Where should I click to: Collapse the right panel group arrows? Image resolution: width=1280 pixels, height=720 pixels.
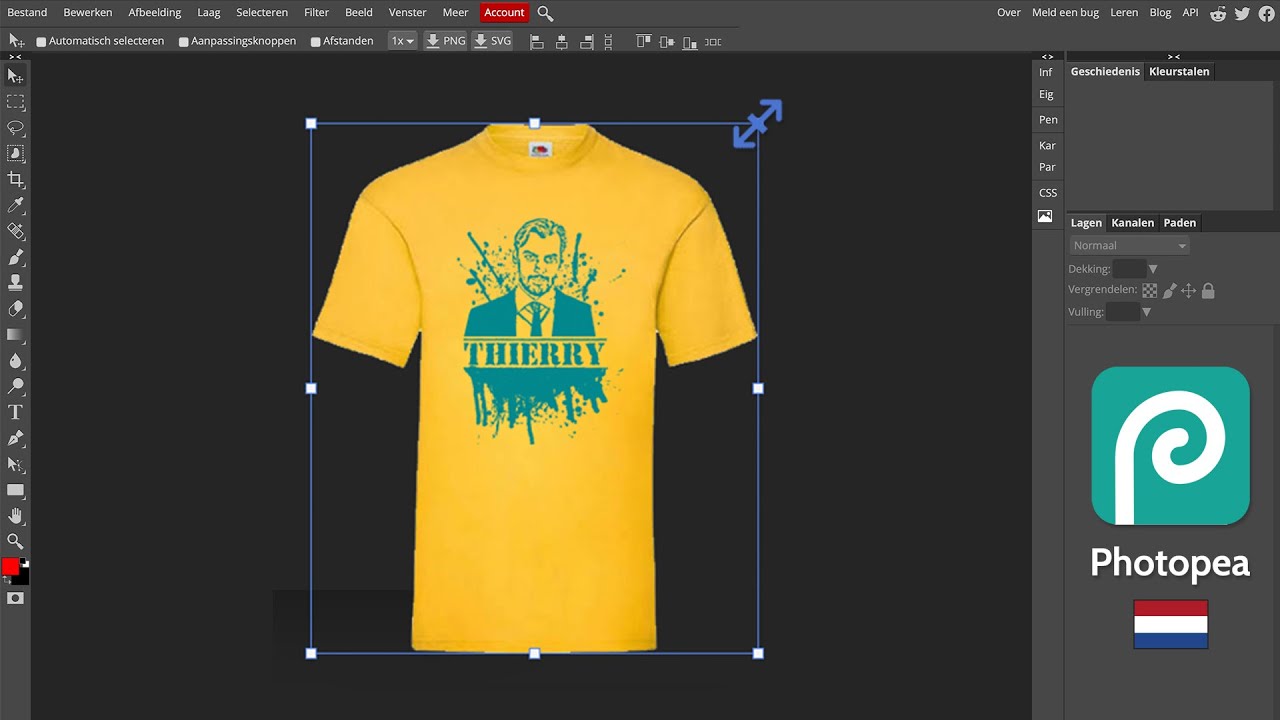[x=1173, y=57]
